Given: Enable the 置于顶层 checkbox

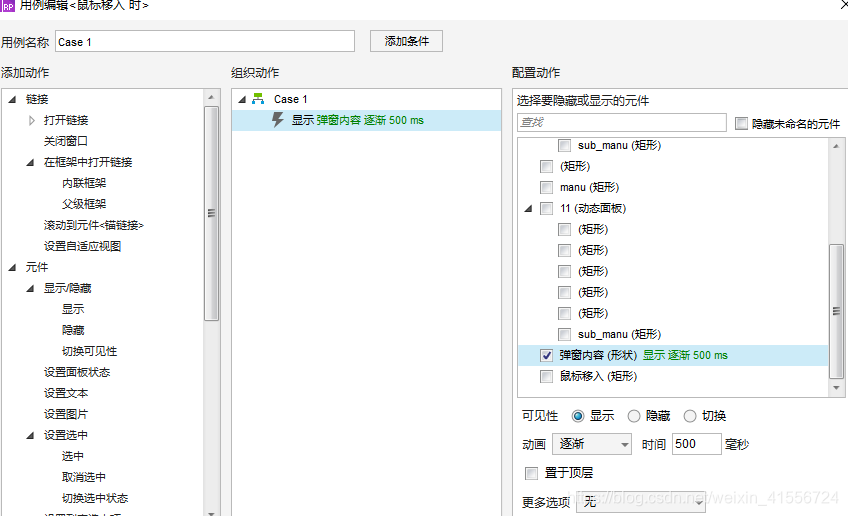Looking at the screenshot, I should pyautogui.click(x=532, y=473).
